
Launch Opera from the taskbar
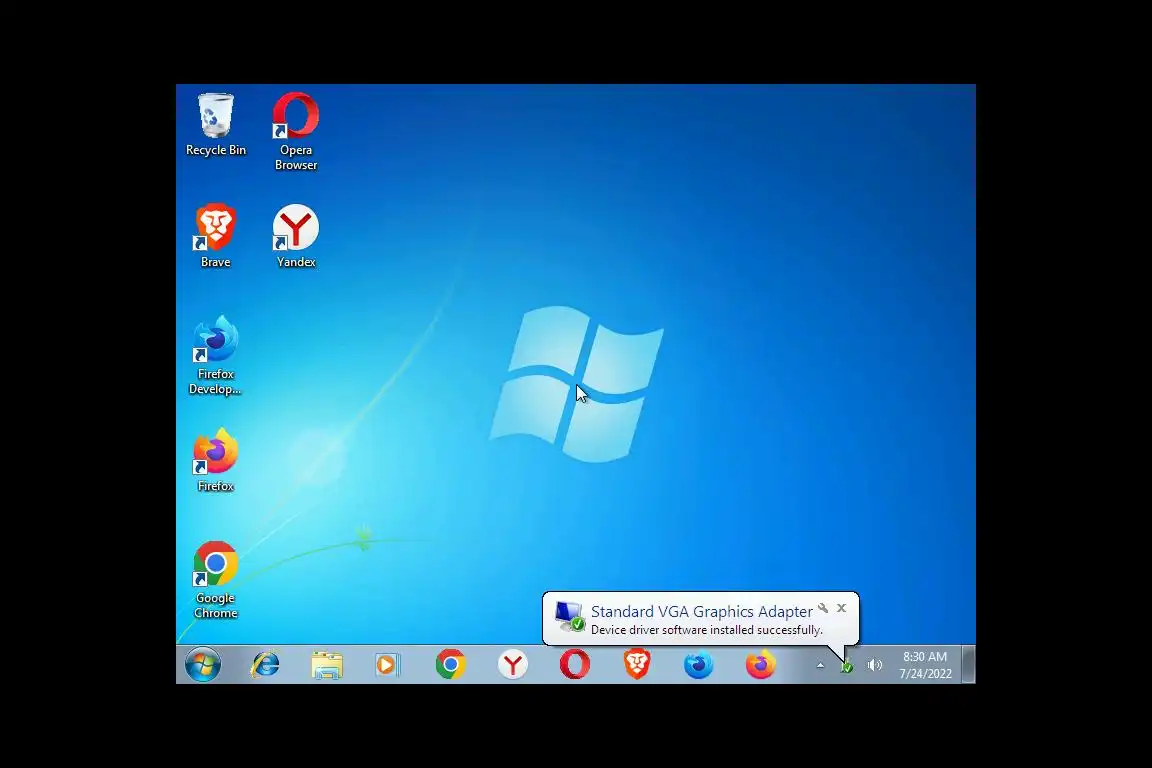coord(575,665)
